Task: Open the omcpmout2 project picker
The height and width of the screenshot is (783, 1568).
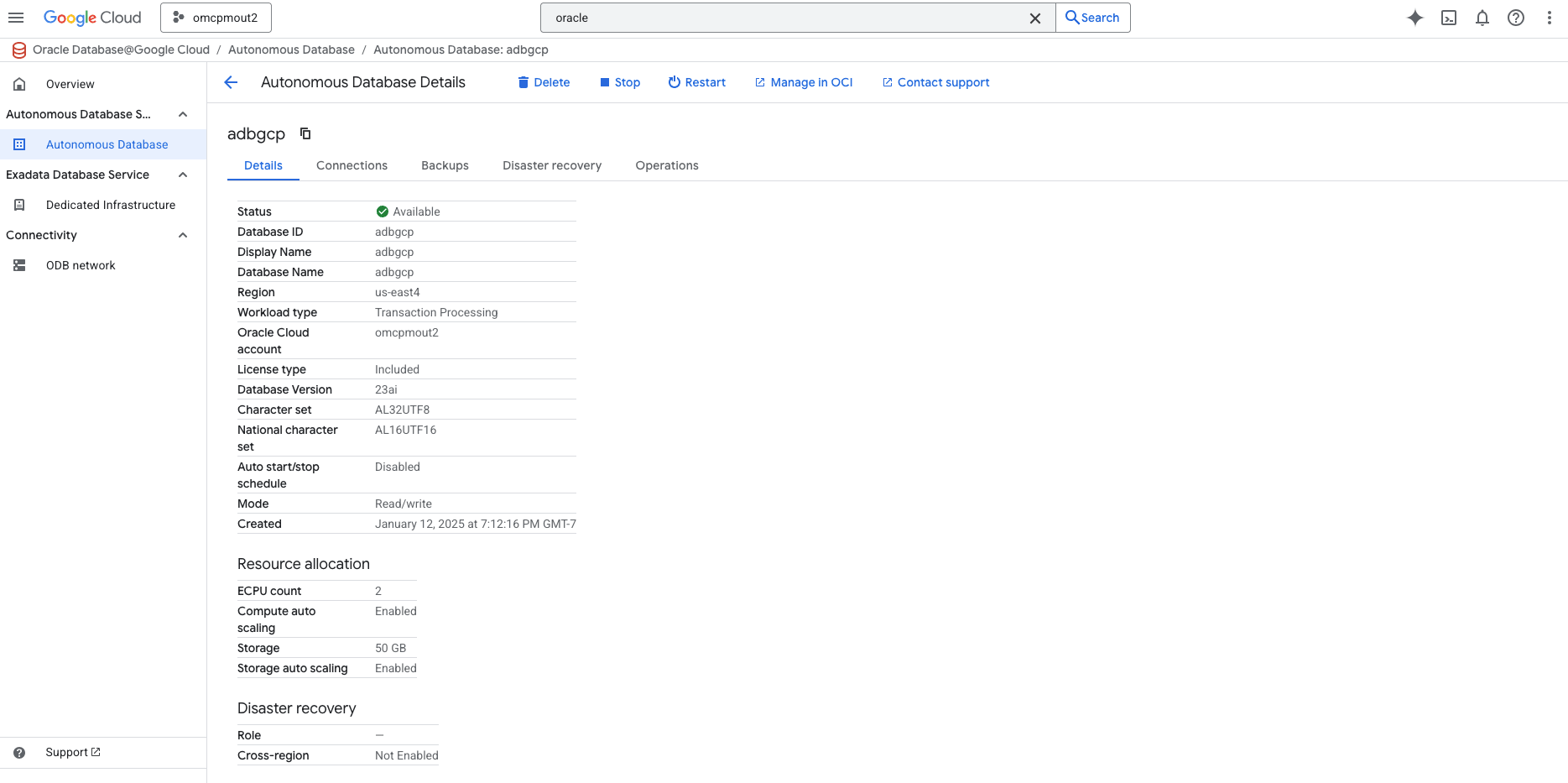Action: (x=216, y=17)
